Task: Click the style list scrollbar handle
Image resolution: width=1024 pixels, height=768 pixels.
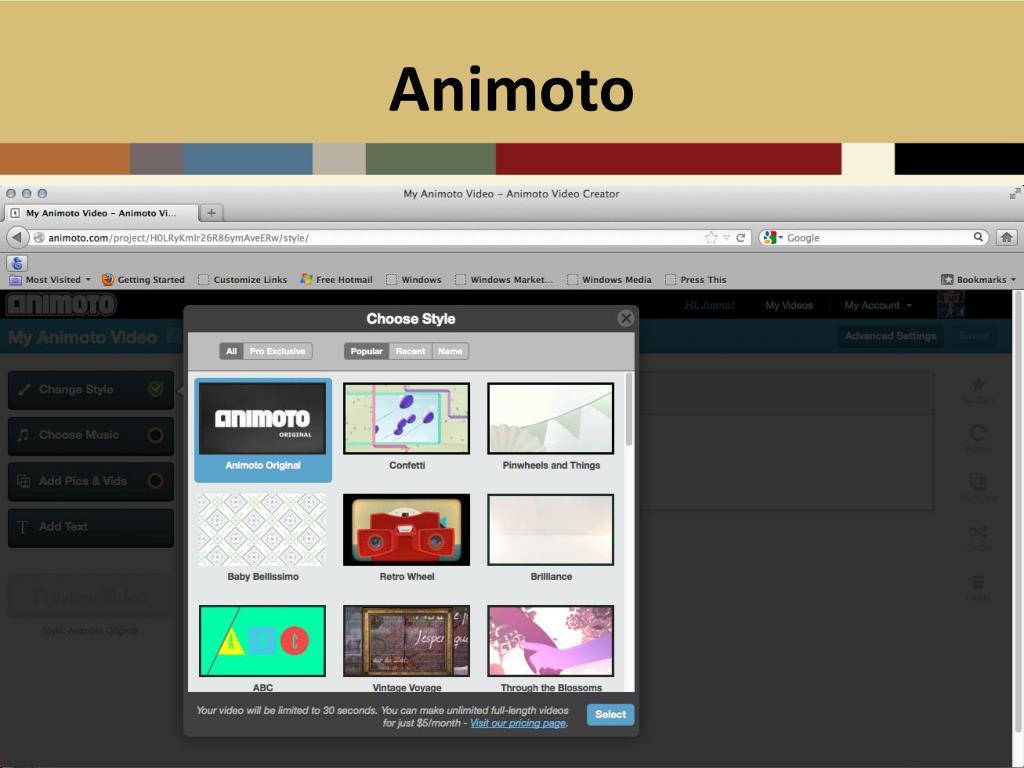Action: (629, 409)
